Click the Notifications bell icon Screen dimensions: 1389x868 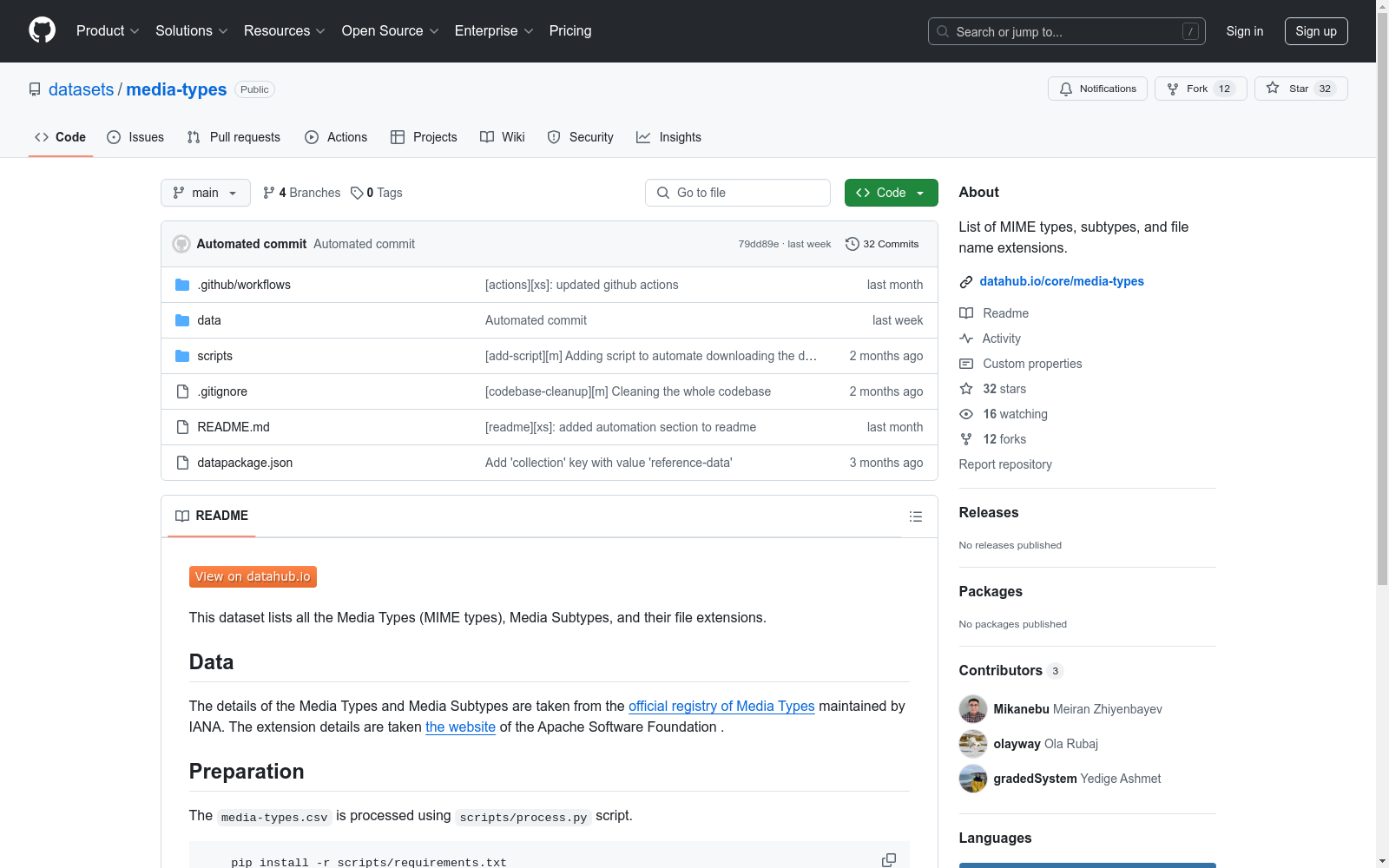(x=1066, y=89)
